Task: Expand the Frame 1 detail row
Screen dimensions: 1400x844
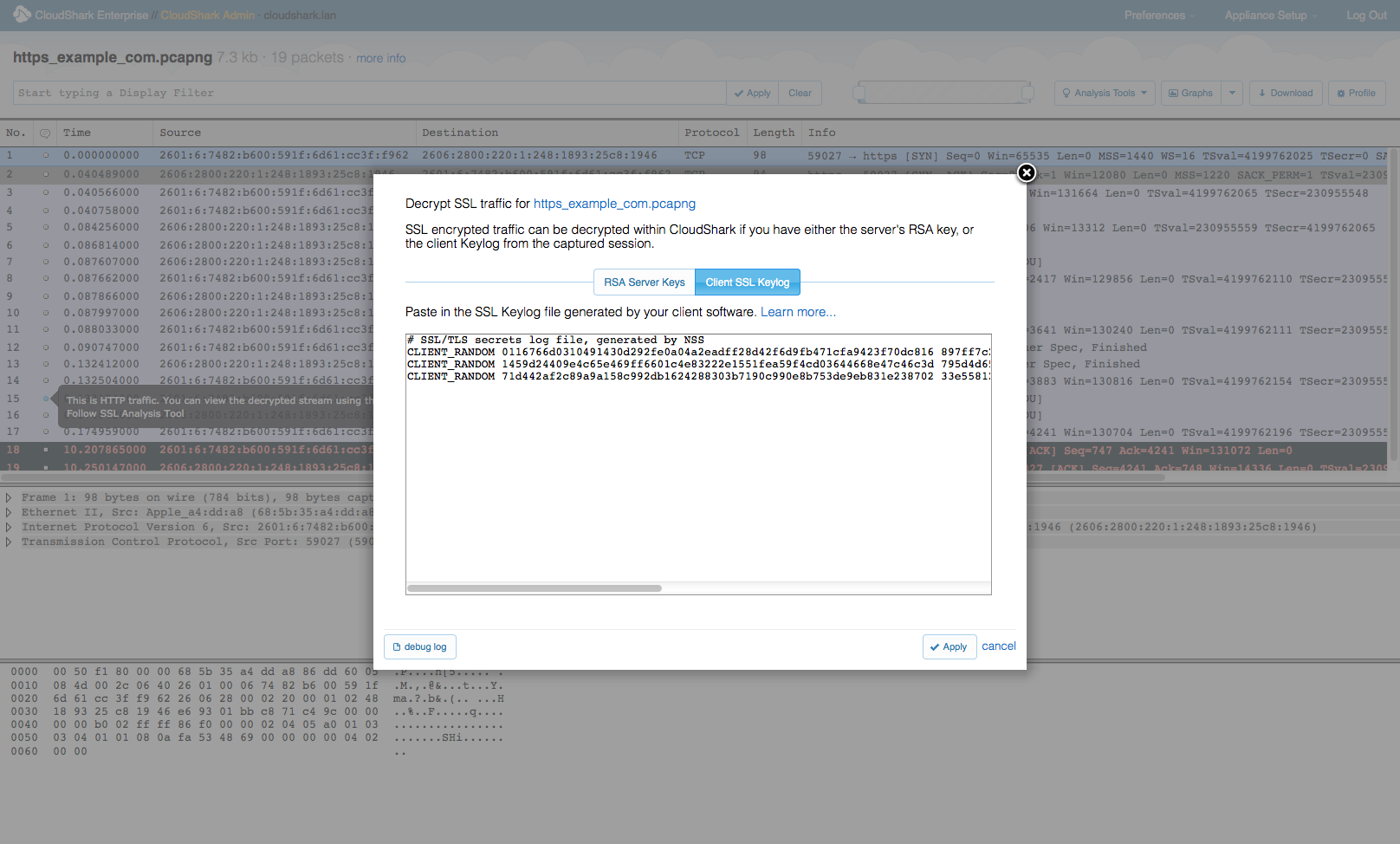Action: tap(9, 498)
